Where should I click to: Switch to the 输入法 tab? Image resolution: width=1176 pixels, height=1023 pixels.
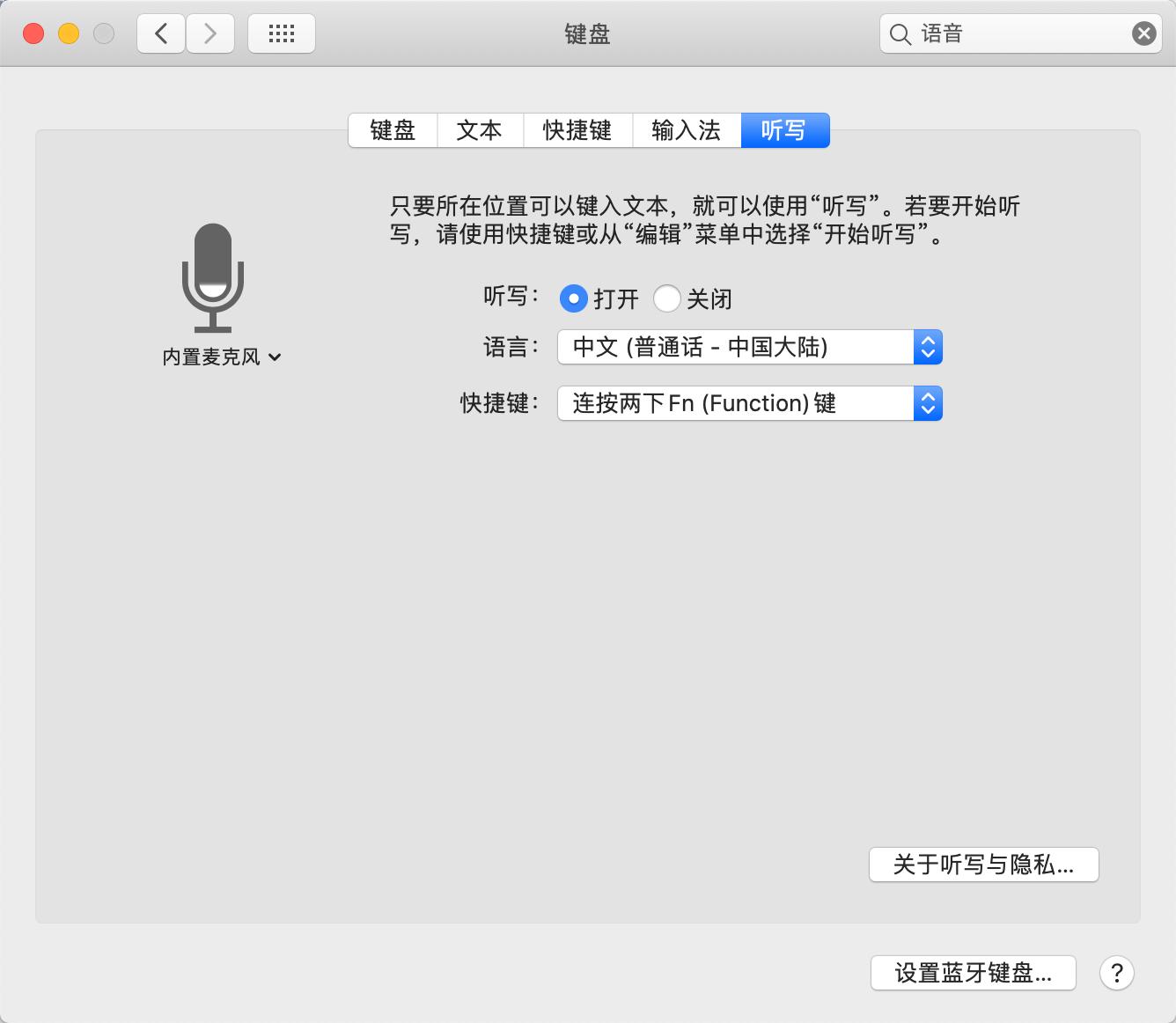pyautogui.click(x=687, y=129)
